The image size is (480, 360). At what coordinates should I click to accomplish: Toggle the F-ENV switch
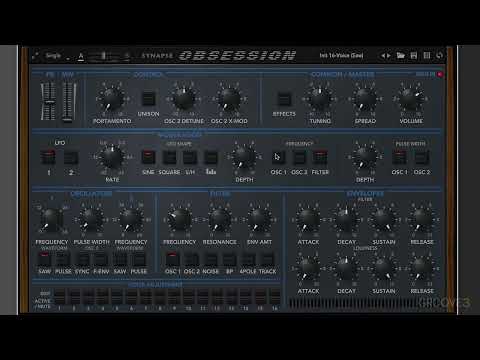pos(101,259)
